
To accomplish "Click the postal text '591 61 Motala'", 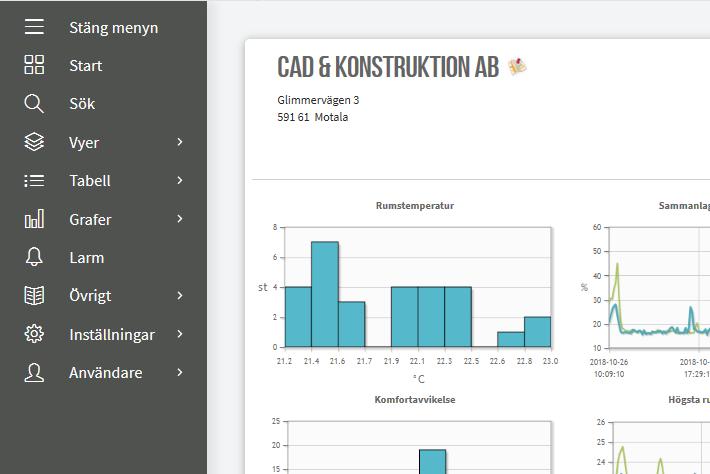I will [312, 117].
